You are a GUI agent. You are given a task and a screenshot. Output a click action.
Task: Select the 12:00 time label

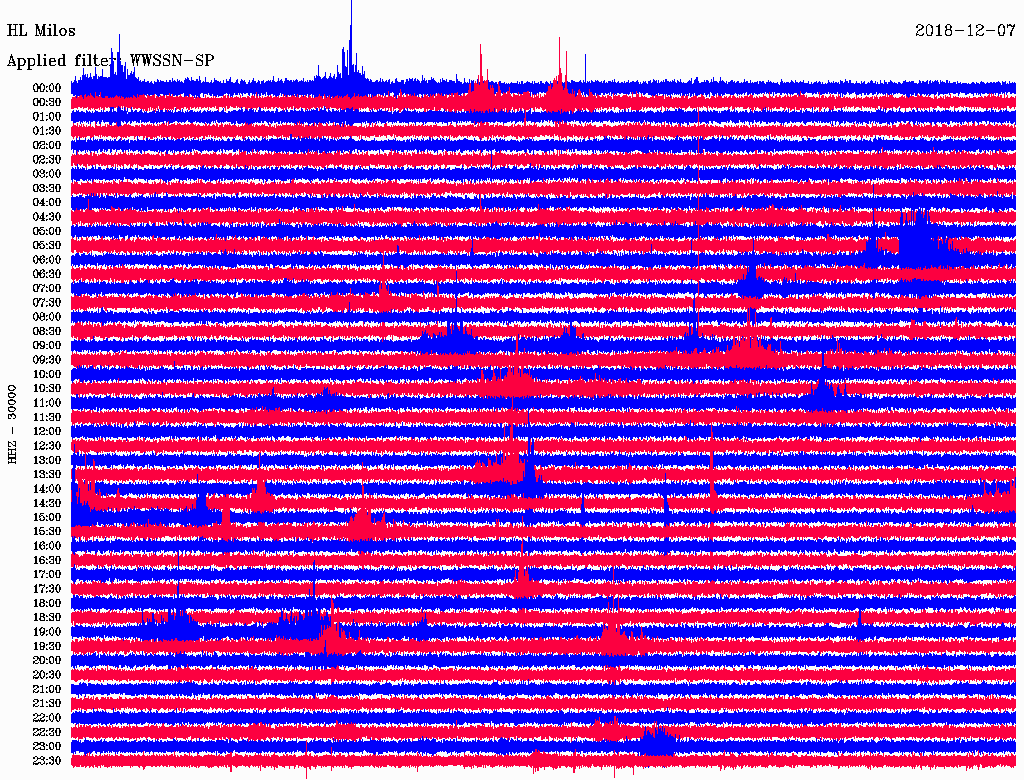point(47,432)
